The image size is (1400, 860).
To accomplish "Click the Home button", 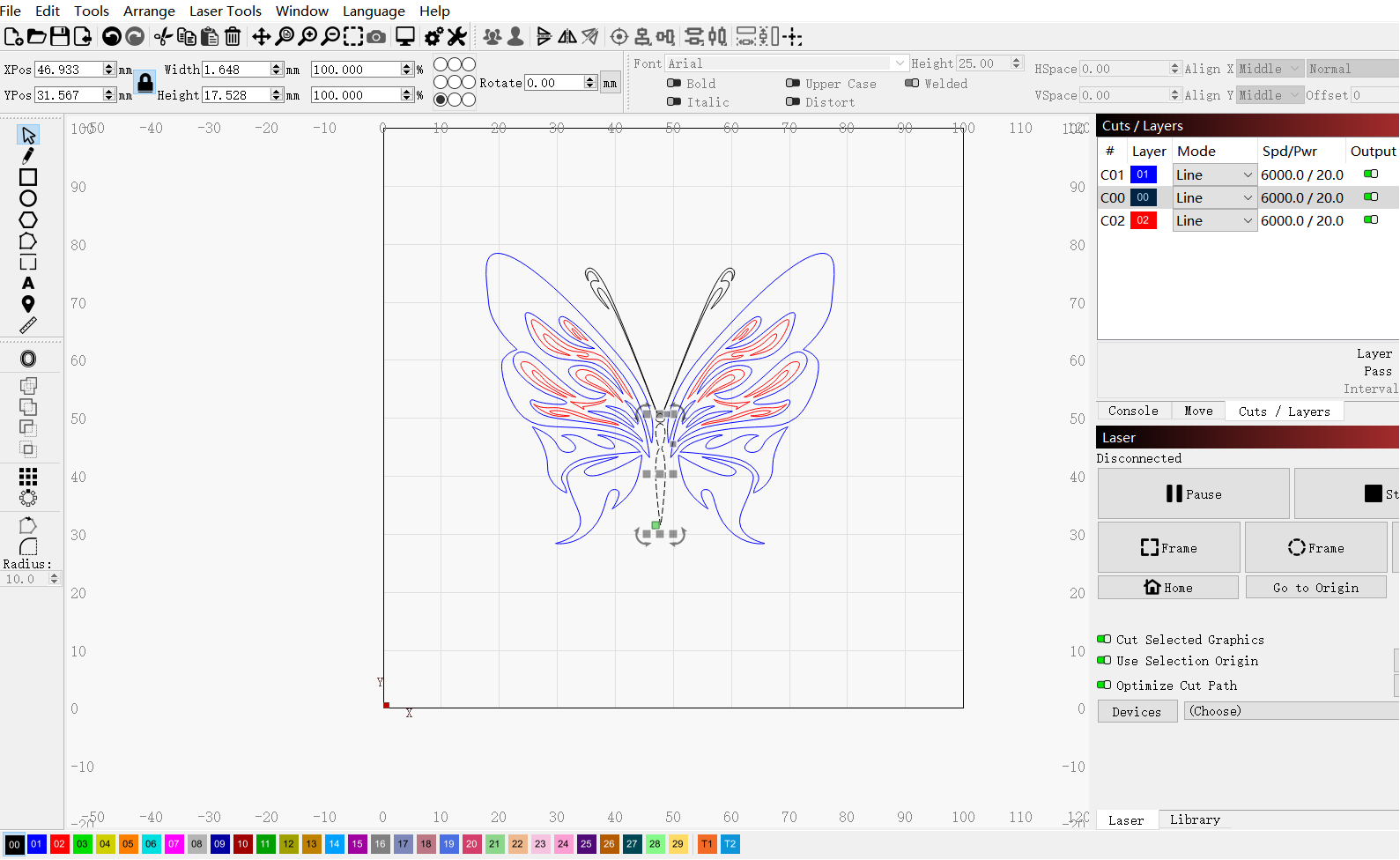I will pos(1168,588).
